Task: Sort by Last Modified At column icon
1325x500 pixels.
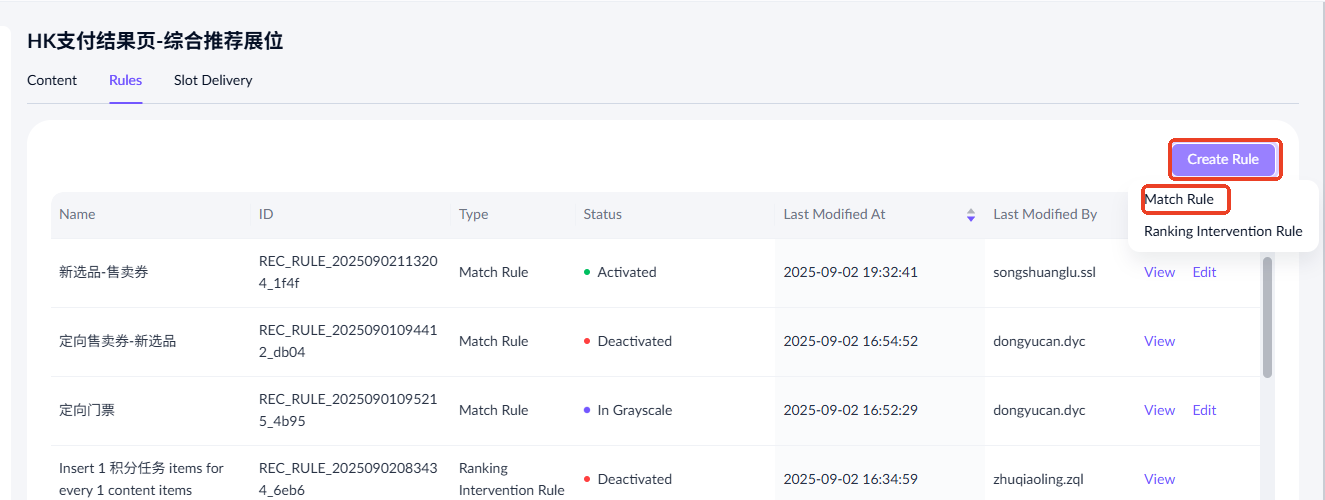Action: [970, 215]
